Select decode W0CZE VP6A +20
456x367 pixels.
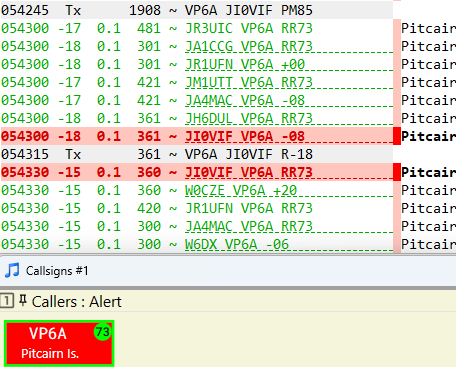coord(196,190)
